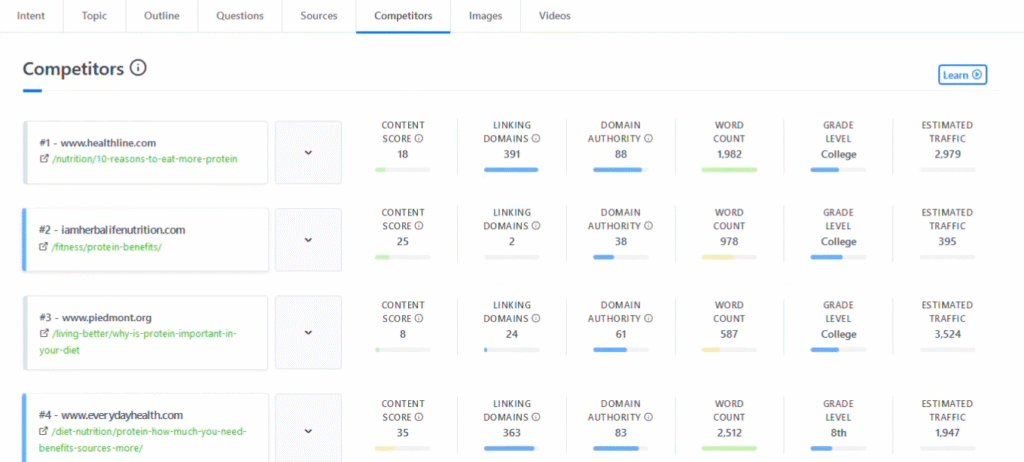Open the 10-reasons-to-eat-more-protein link
Viewport: 1024px width, 462px height.
pyautogui.click(x=144, y=159)
